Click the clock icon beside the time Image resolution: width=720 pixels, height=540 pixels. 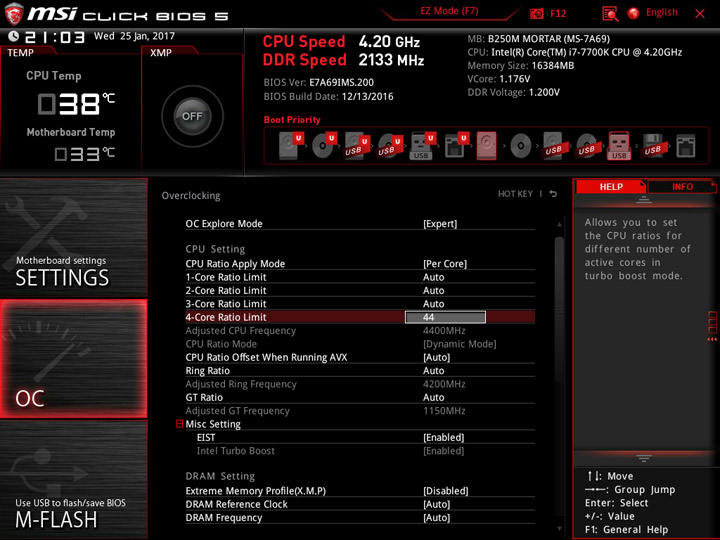tap(14, 36)
